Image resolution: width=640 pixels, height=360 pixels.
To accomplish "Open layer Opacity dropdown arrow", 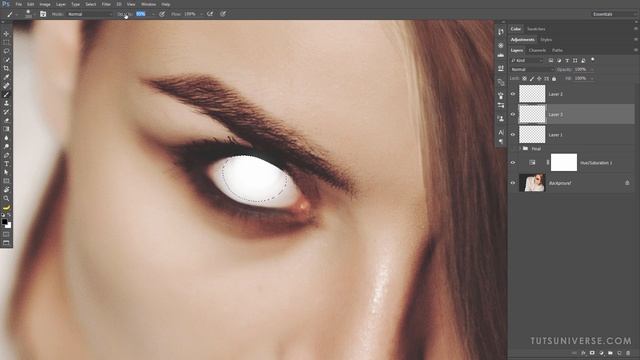I will 591,69.
